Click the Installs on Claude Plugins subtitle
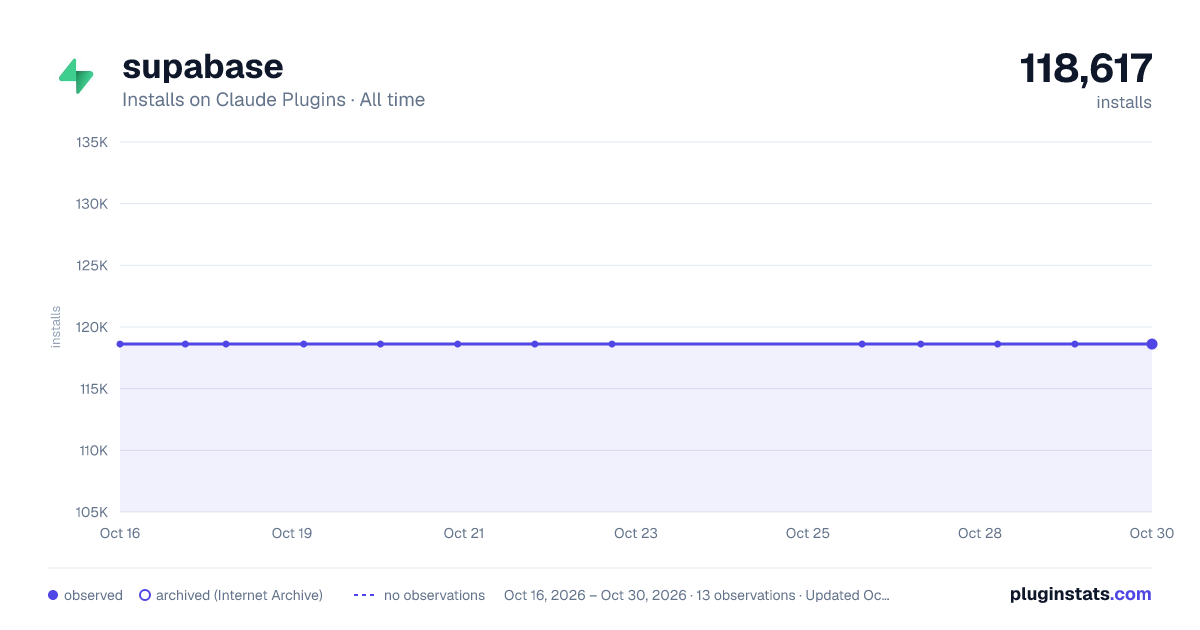The width and height of the screenshot is (1200, 630). [273, 100]
